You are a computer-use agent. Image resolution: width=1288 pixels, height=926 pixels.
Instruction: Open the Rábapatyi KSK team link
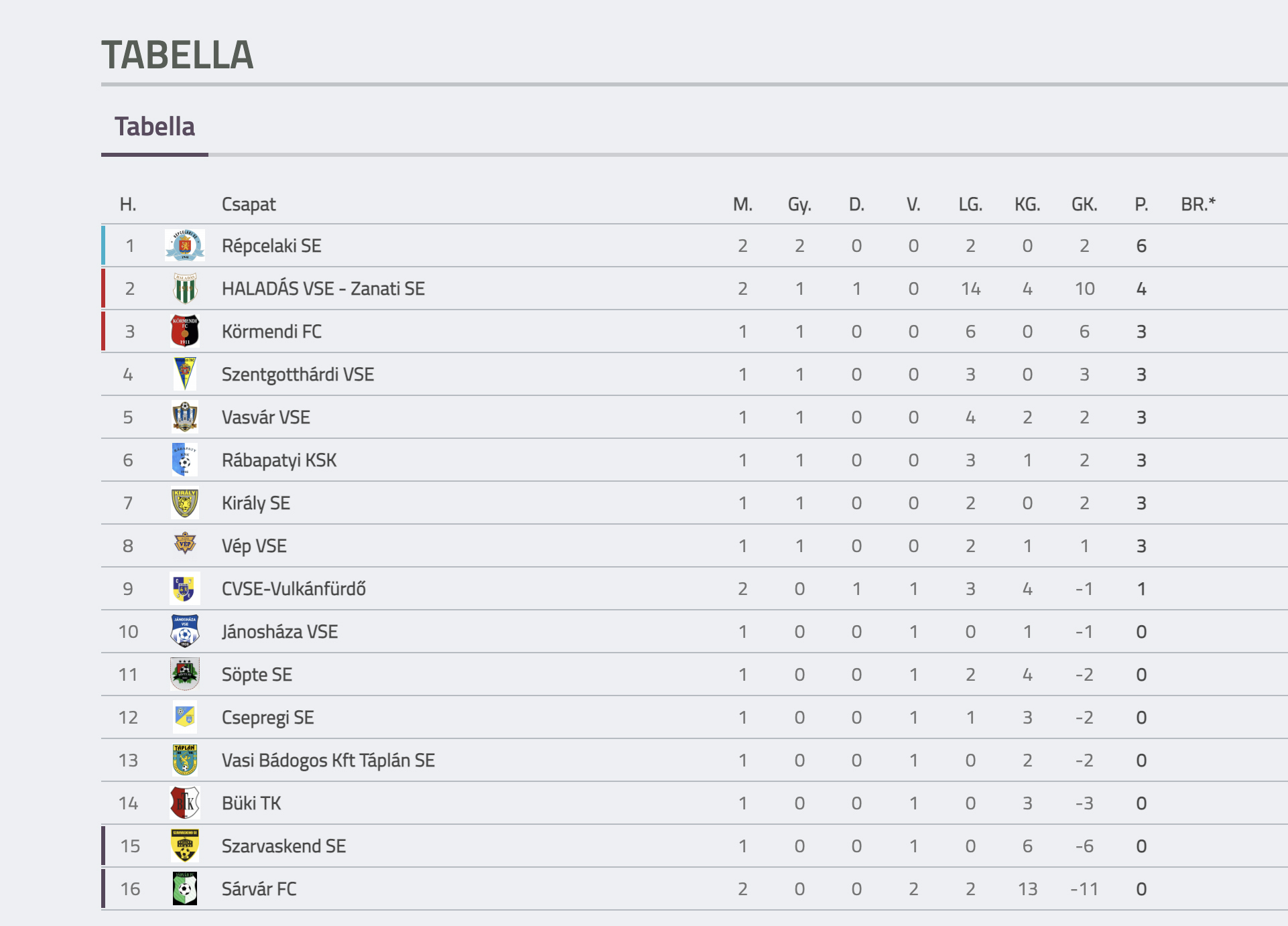(x=279, y=460)
